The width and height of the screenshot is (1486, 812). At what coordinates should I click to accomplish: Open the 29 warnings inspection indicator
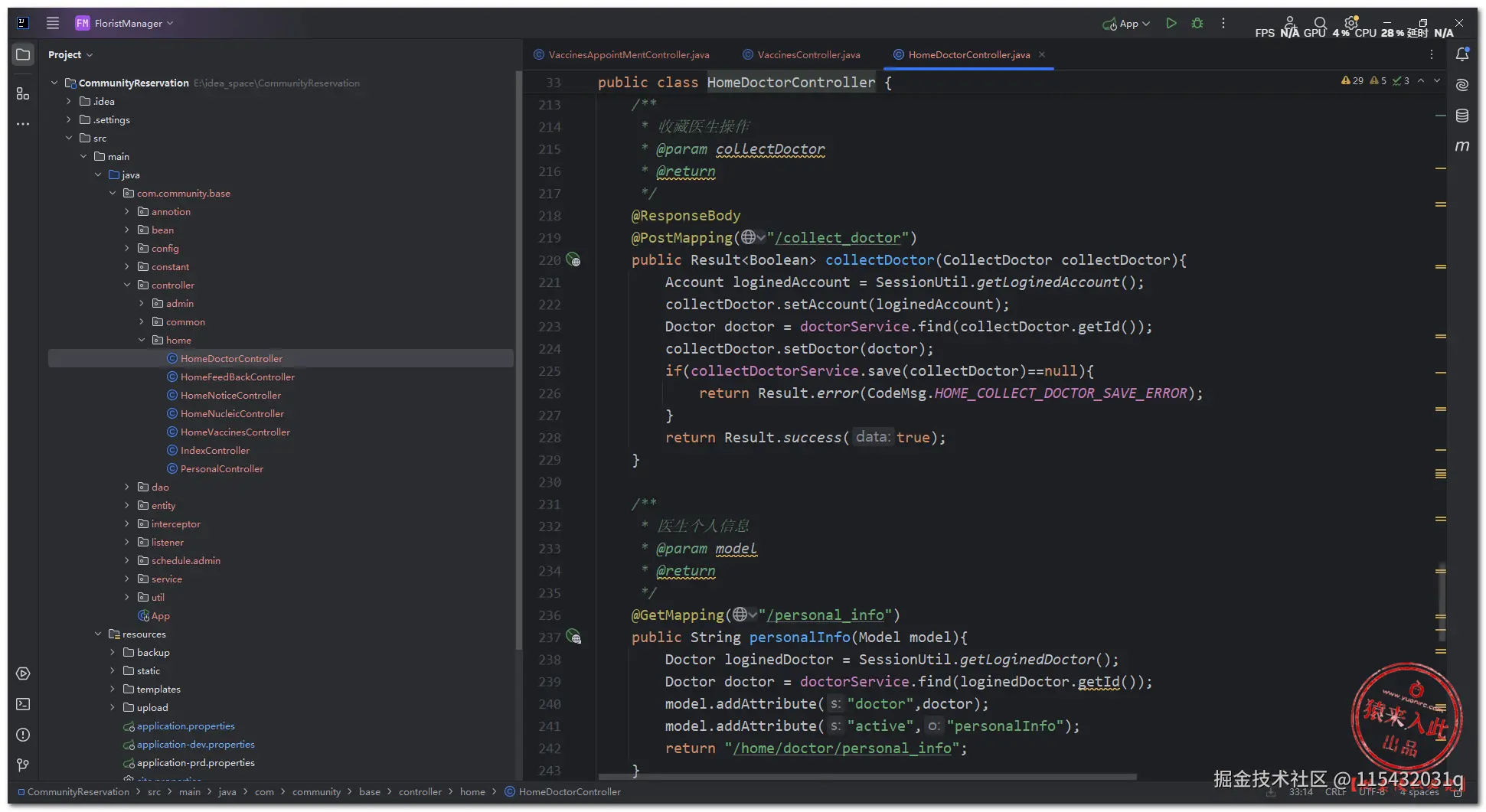click(1352, 80)
